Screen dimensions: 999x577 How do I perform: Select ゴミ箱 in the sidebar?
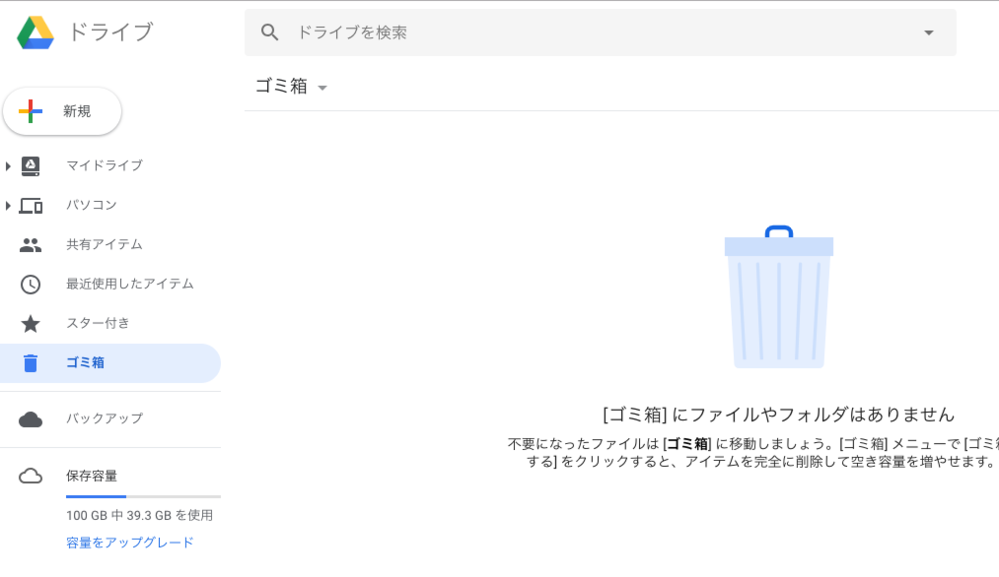coord(85,363)
